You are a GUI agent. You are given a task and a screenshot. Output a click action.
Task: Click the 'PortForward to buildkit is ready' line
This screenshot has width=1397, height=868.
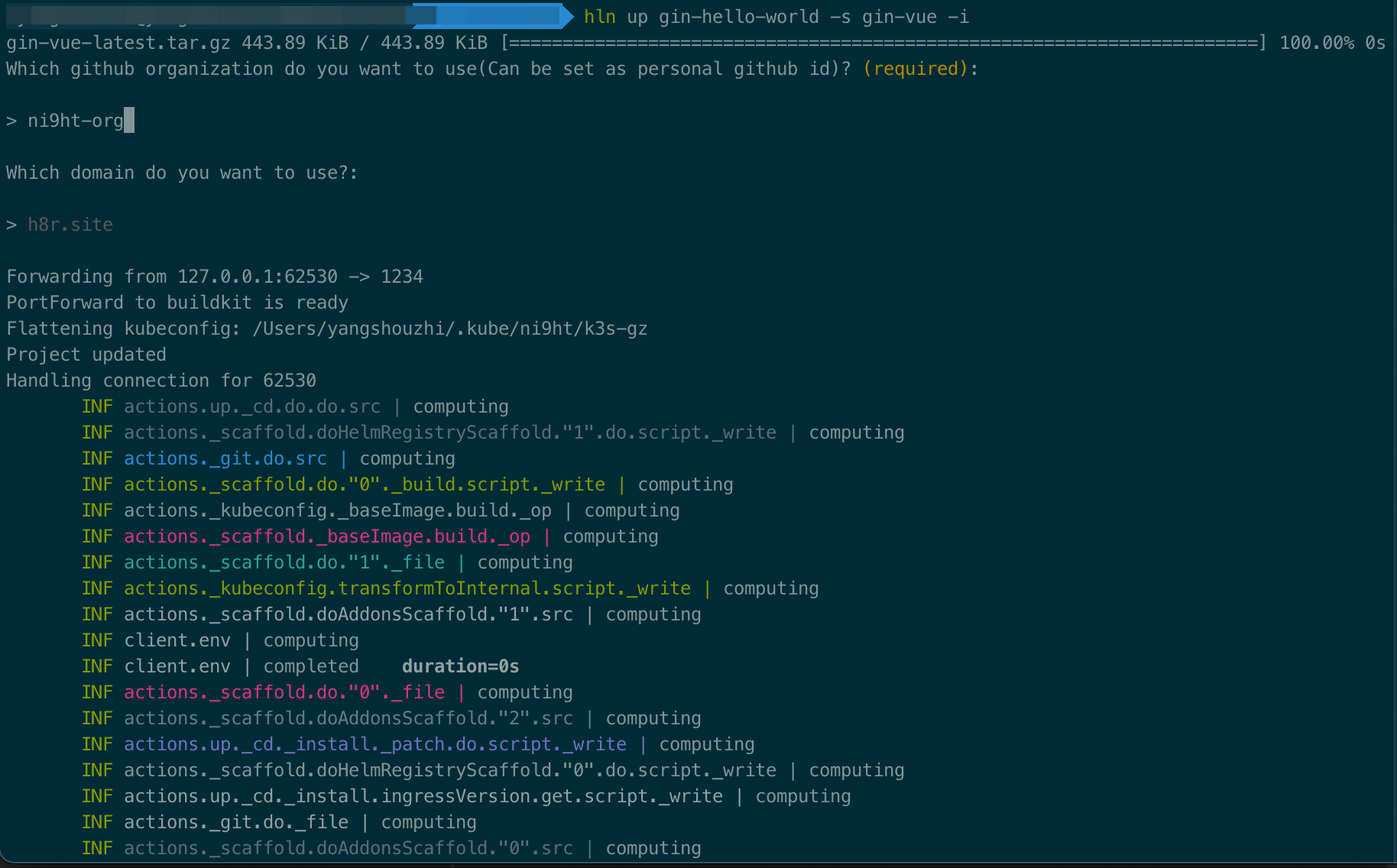click(177, 303)
